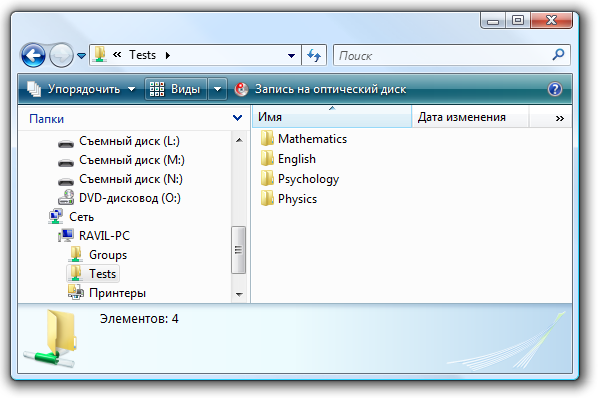Viewport: 599px width, 398px height.
Task: Click the Psychology folder icon
Action: [267, 178]
